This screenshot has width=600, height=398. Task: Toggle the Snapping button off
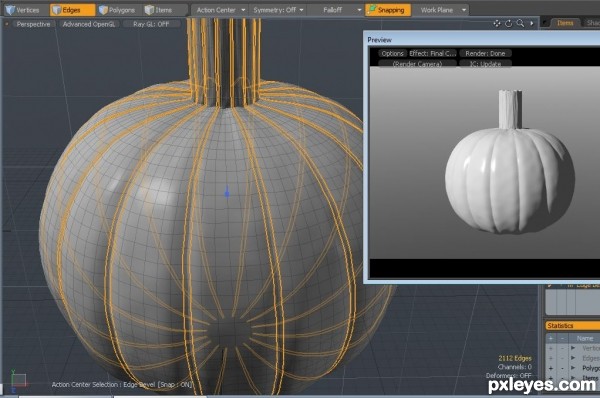pyautogui.click(x=388, y=10)
